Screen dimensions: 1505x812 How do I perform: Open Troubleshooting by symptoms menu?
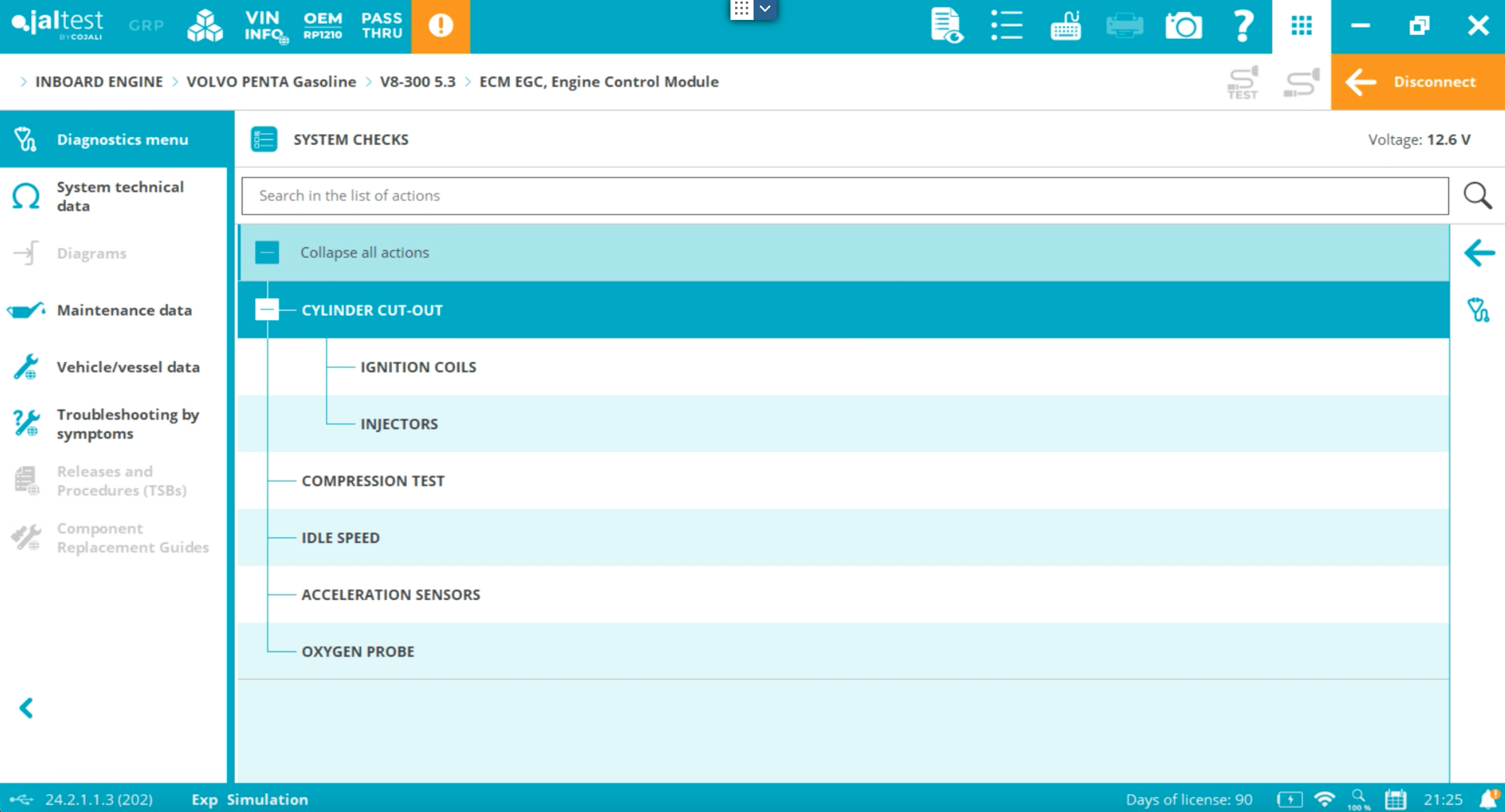[127, 423]
